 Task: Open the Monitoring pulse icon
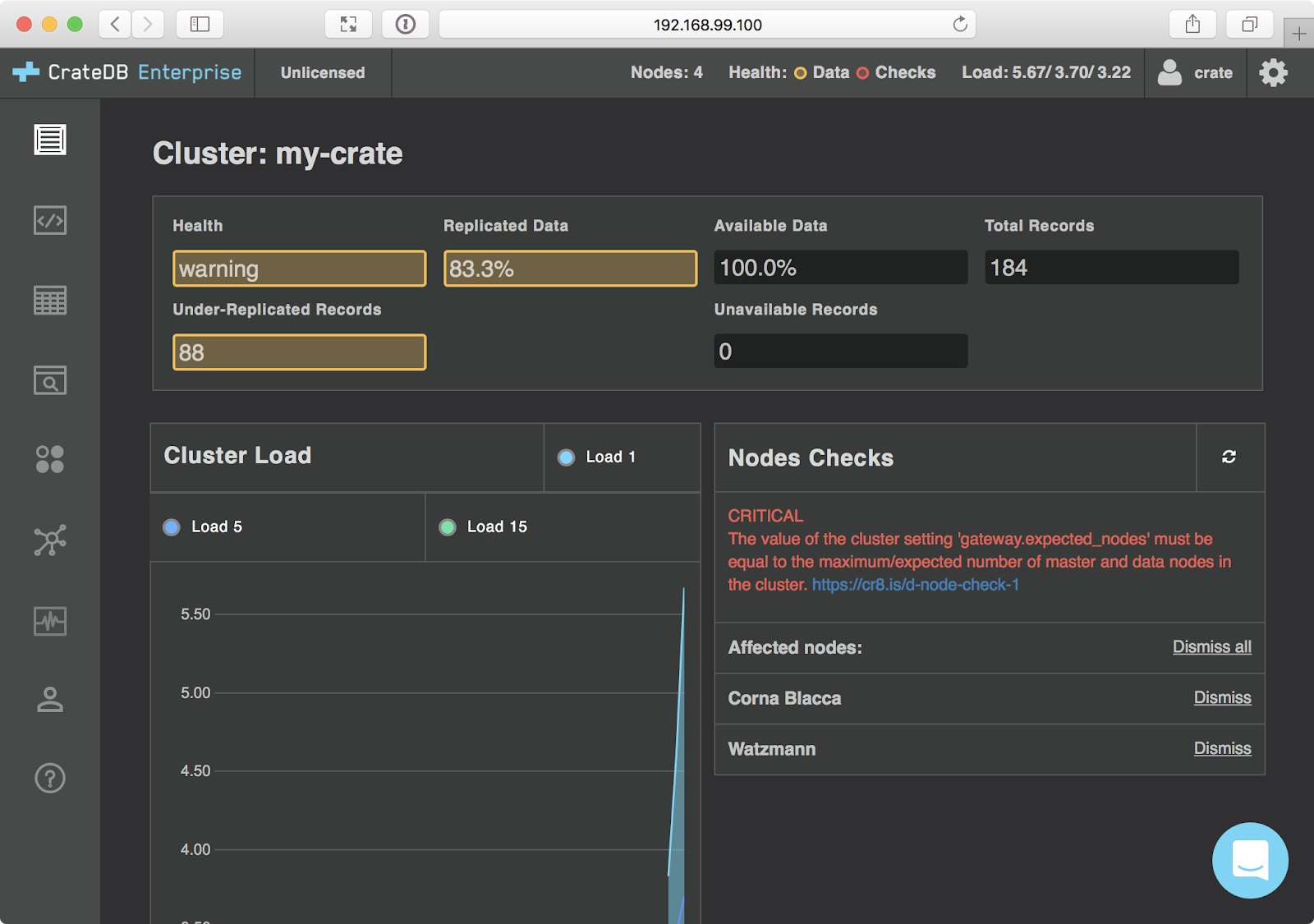tap(50, 622)
